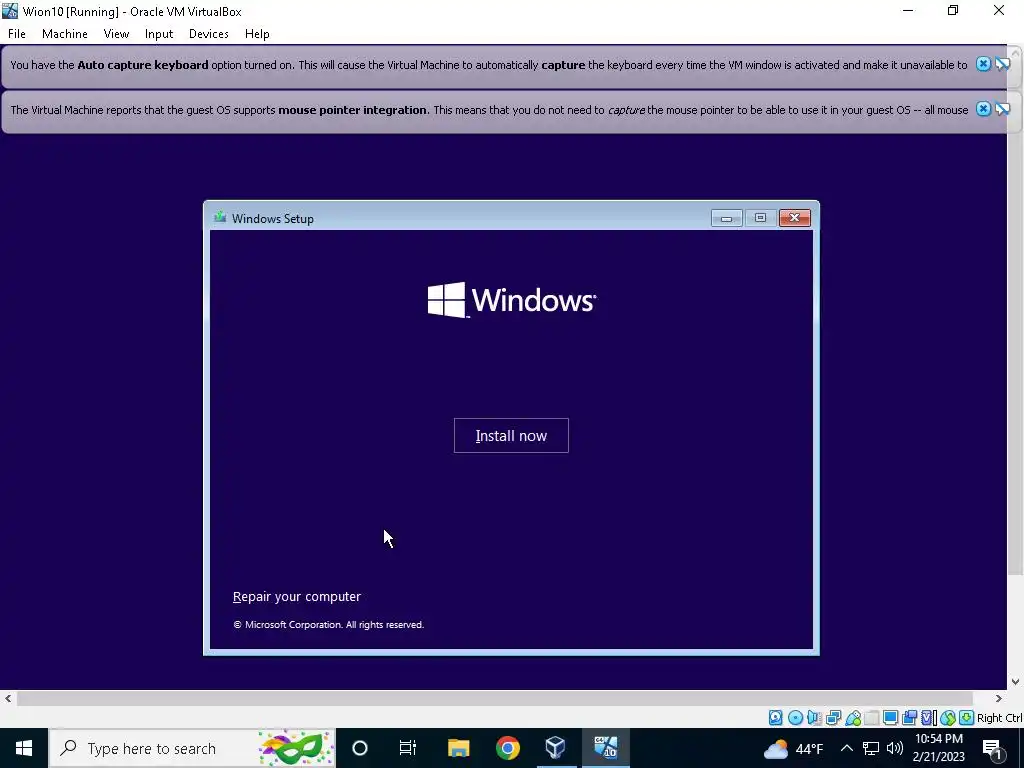Click the horizontal scrollbar right arrow

coord(998,699)
